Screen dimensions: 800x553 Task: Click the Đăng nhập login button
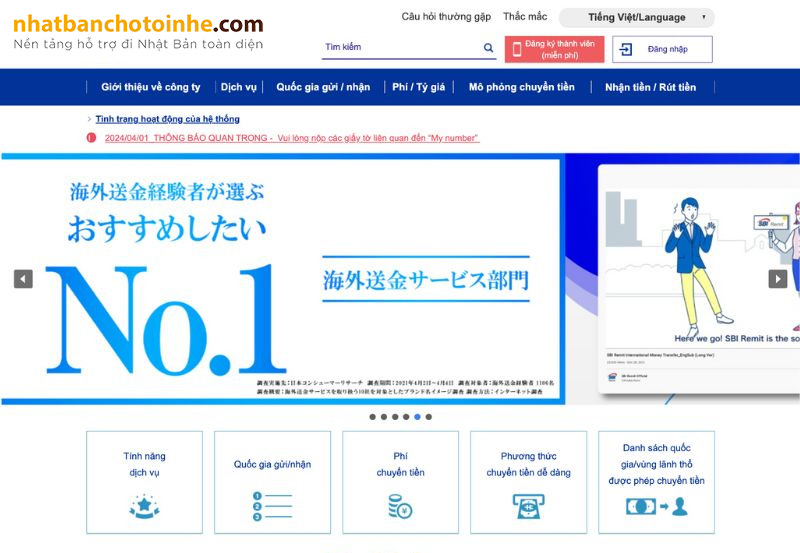662,49
